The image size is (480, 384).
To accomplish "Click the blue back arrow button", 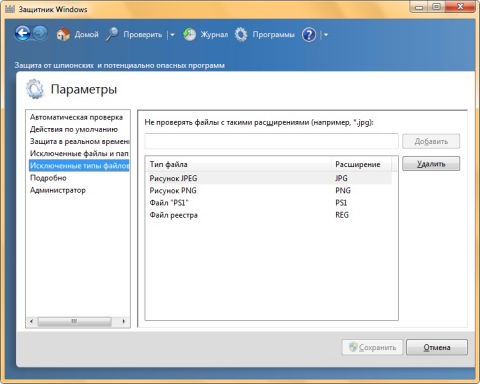I will [23, 34].
